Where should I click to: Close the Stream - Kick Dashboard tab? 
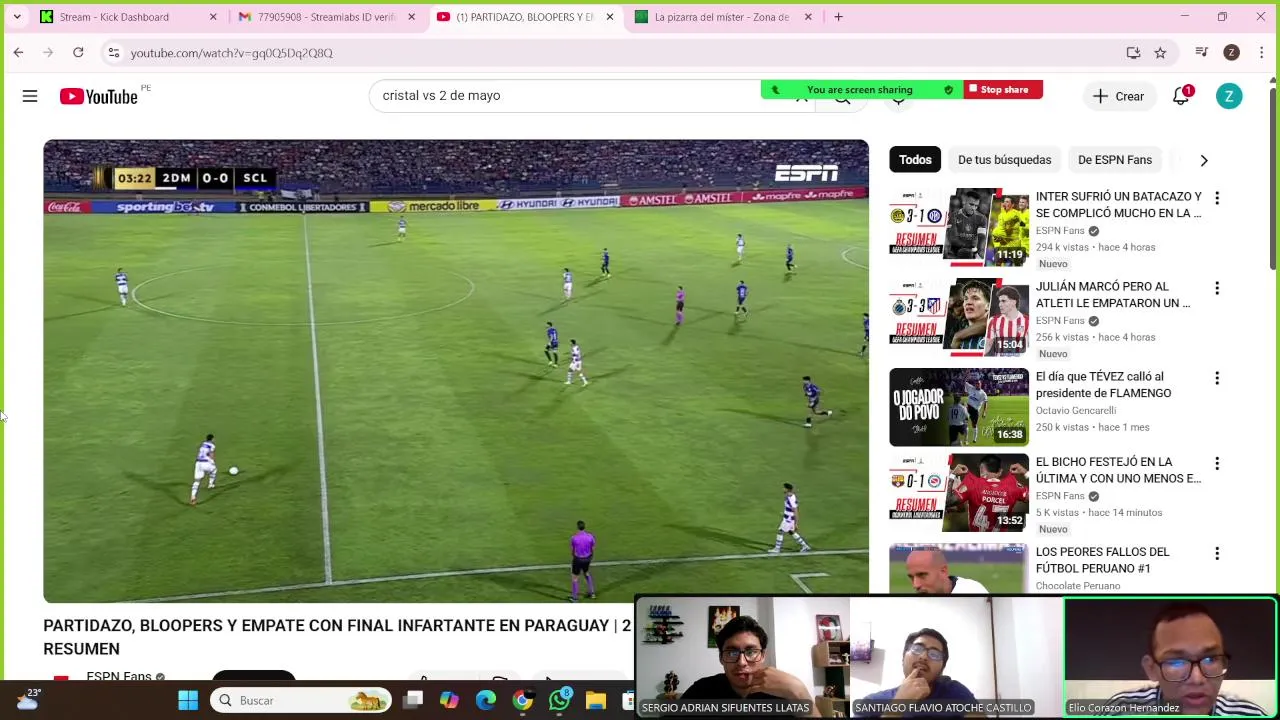coord(213,17)
